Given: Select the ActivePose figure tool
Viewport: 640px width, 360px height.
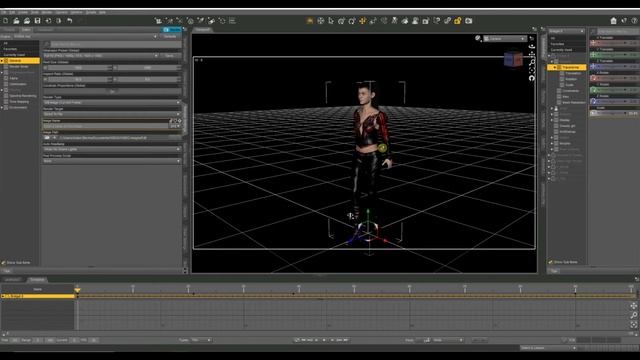Looking at the screenshot, I should (x=394, y=20).
